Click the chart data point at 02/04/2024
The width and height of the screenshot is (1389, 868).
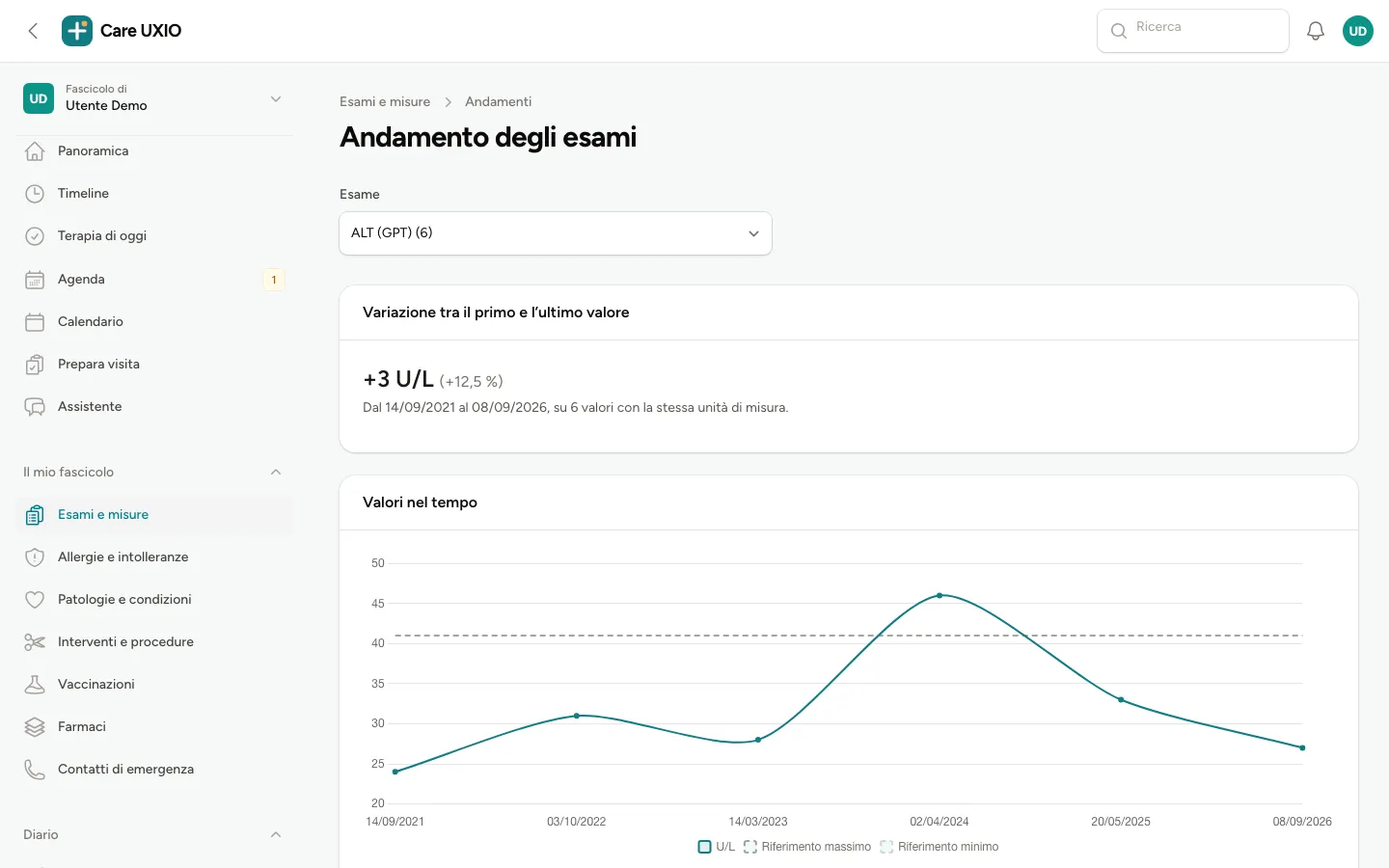click(940, 596)
